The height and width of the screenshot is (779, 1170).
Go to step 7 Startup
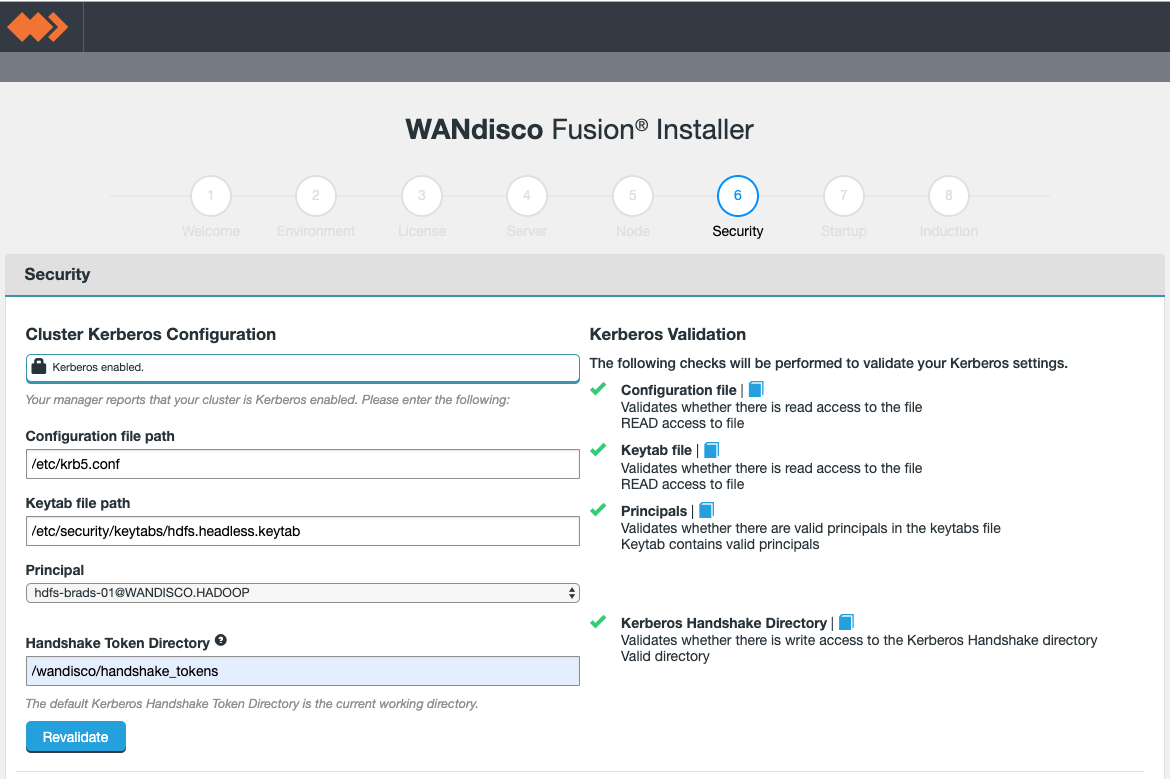coord(844,195)
